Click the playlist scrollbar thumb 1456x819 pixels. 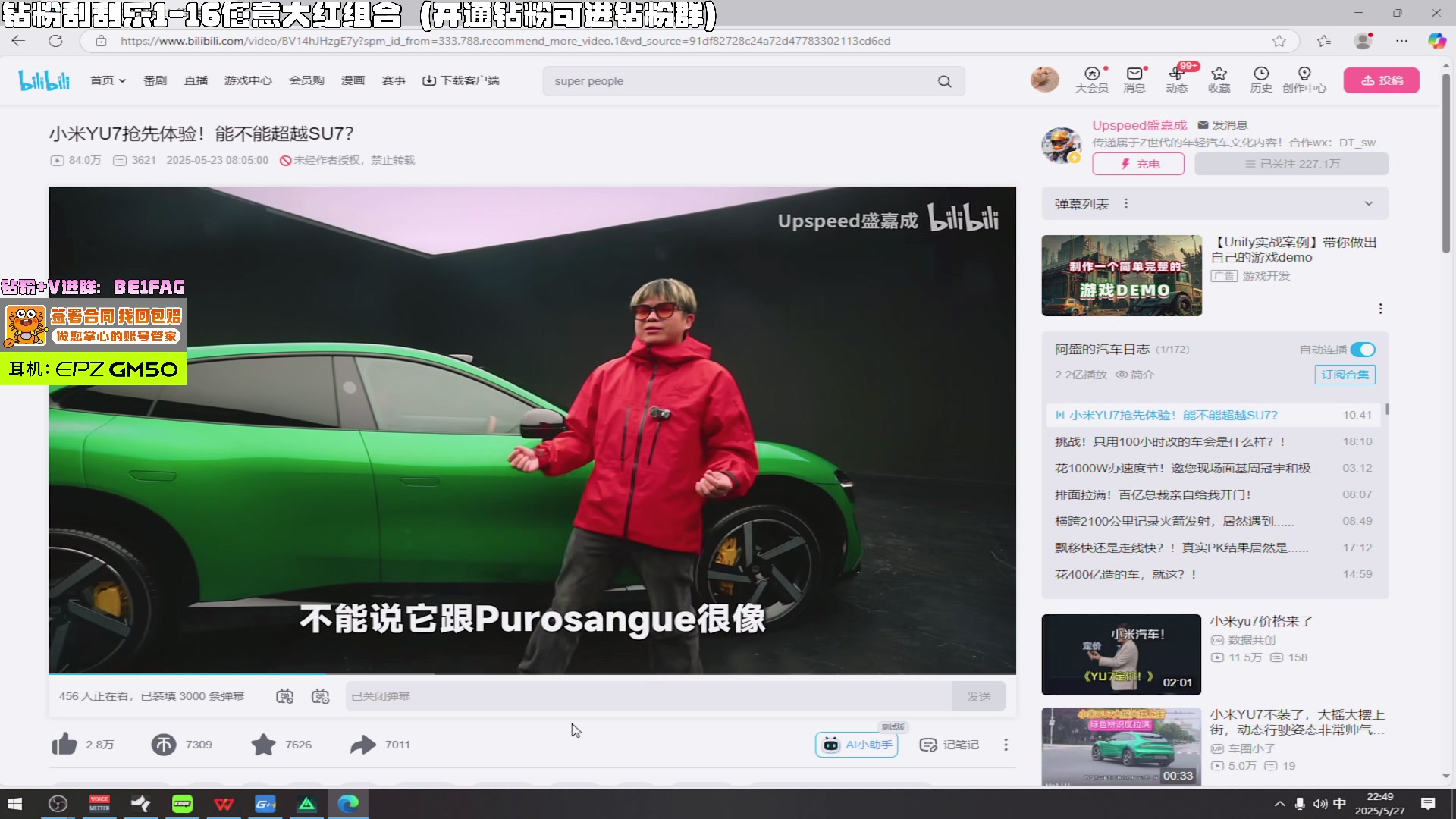click(x=1387, y=409)
